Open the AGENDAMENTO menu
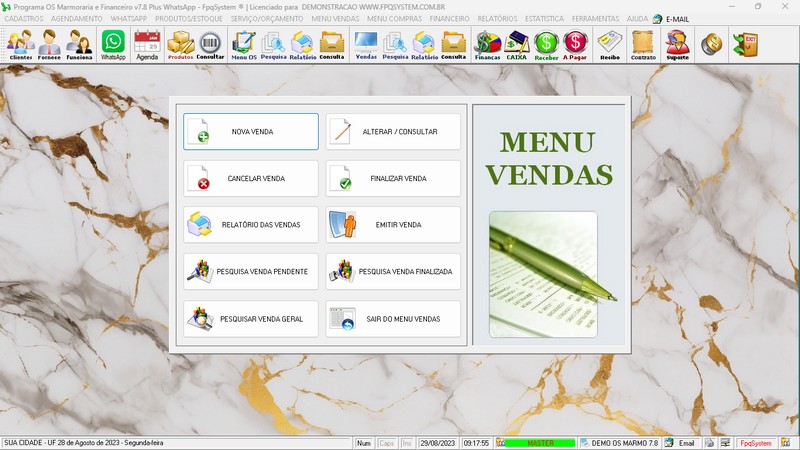The image size is (800, 450). pos(77,19)
